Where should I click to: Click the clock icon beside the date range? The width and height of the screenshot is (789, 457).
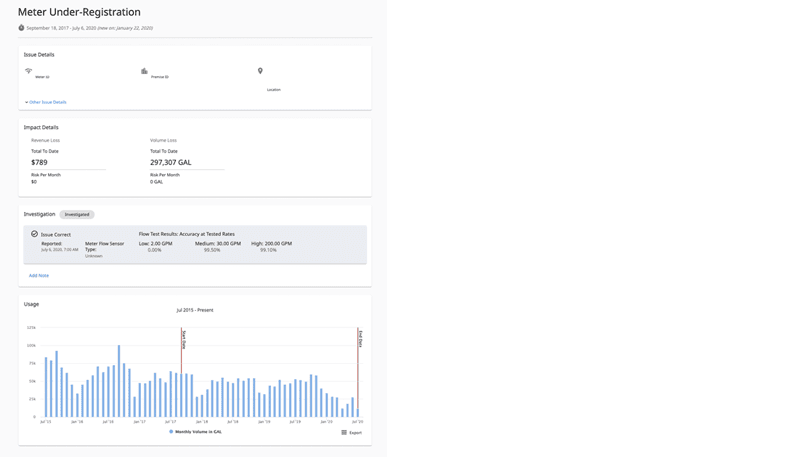point(21,28)
